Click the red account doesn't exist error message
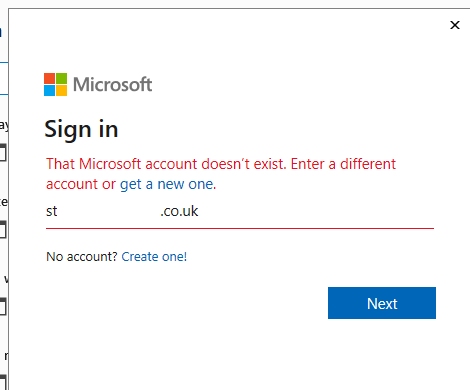This screenshot has width=470, height=390. 221,174
